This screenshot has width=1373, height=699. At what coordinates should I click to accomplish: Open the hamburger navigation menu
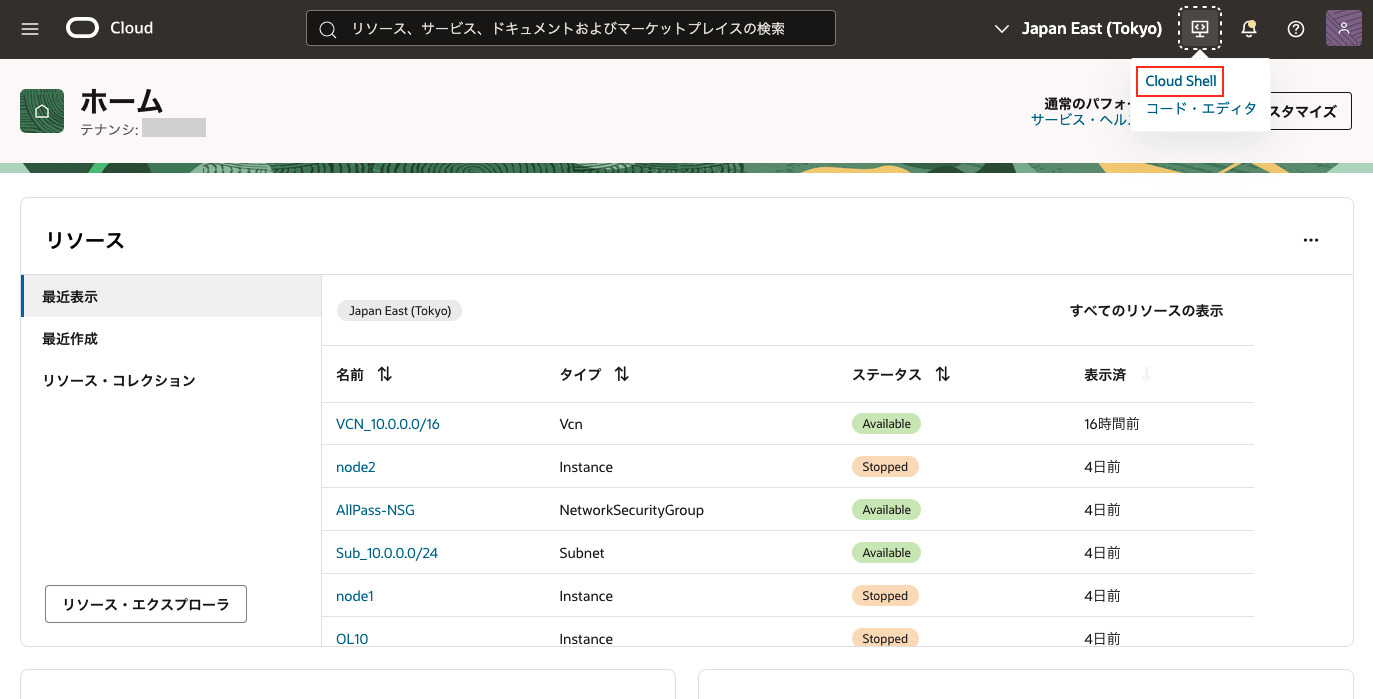tap(30, 29)
